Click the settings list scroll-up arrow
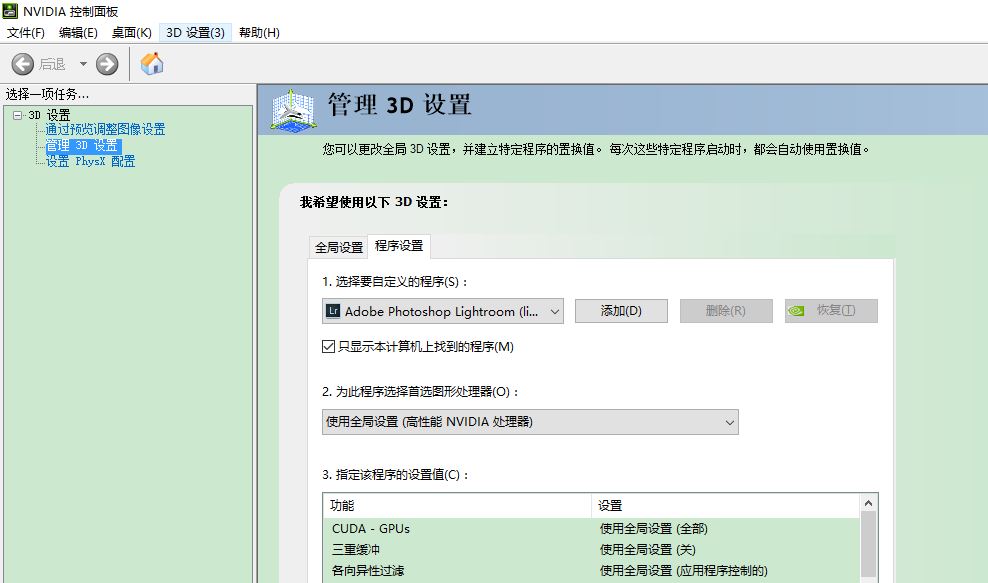 (x=868, y=503)
